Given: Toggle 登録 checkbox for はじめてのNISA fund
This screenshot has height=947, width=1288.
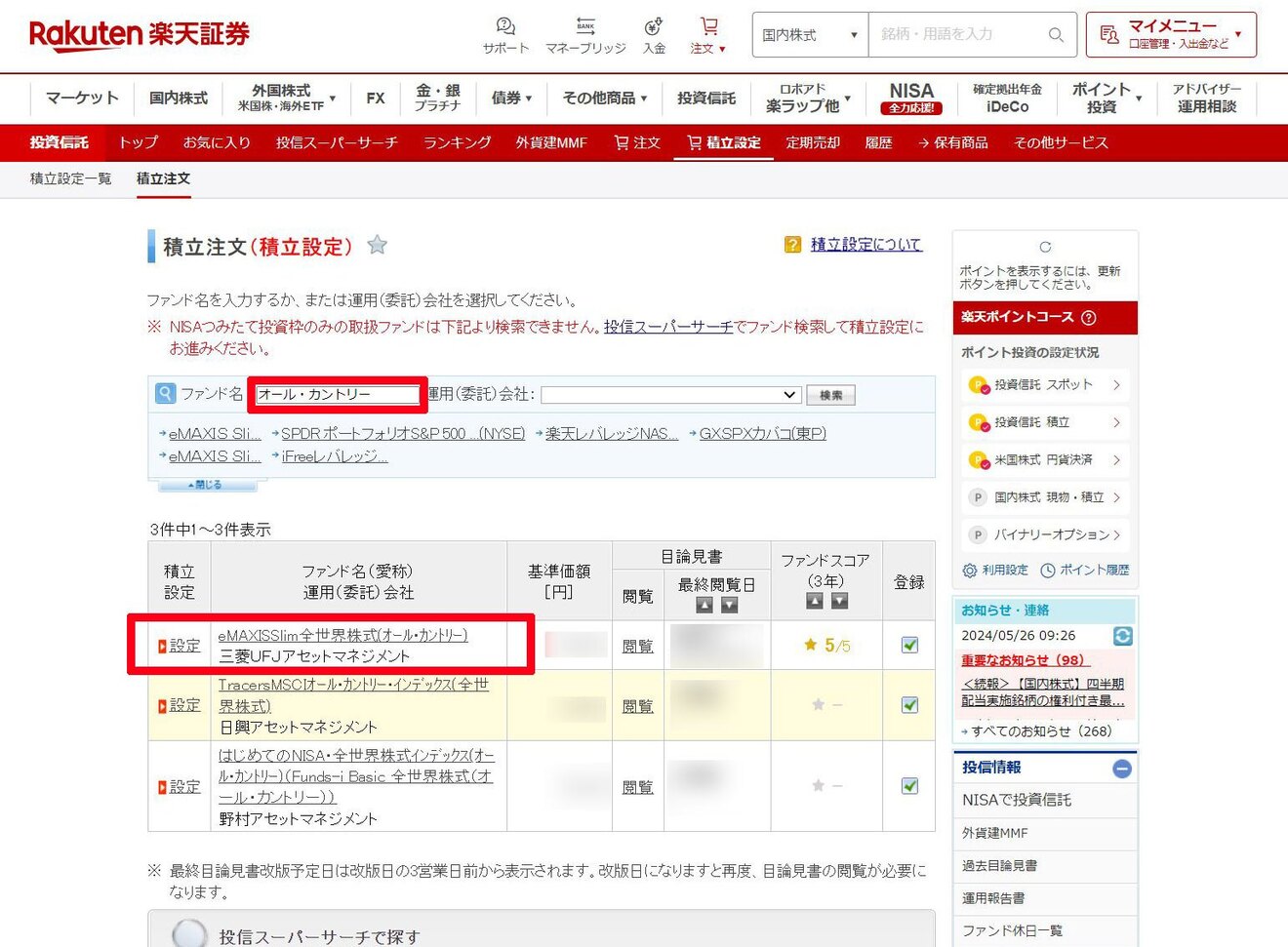Looking at the screenshot, I should pos(909,786).
